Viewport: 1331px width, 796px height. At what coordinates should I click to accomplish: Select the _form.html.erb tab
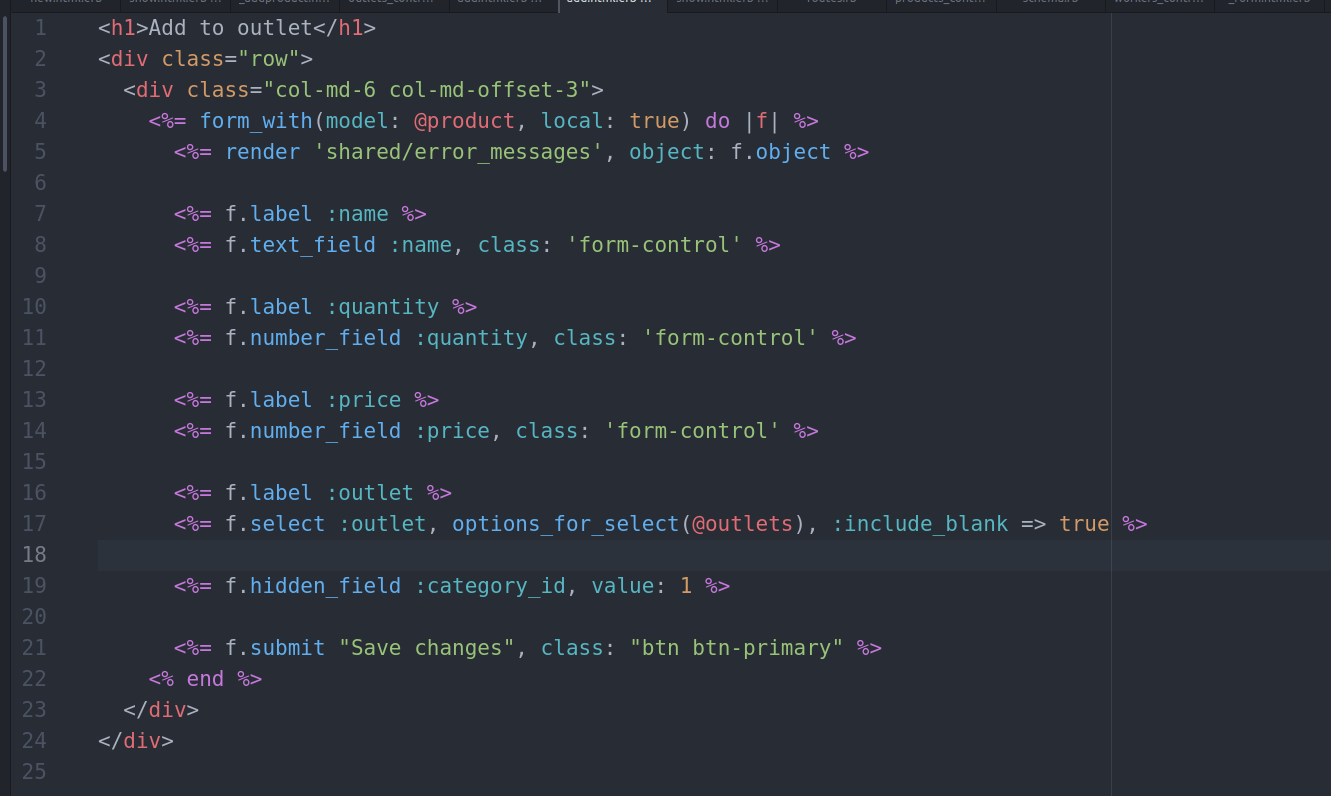tap(1270, 4)
